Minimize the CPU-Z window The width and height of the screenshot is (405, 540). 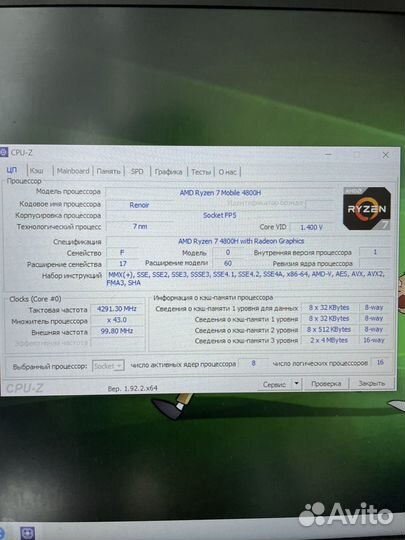(328, 155)
